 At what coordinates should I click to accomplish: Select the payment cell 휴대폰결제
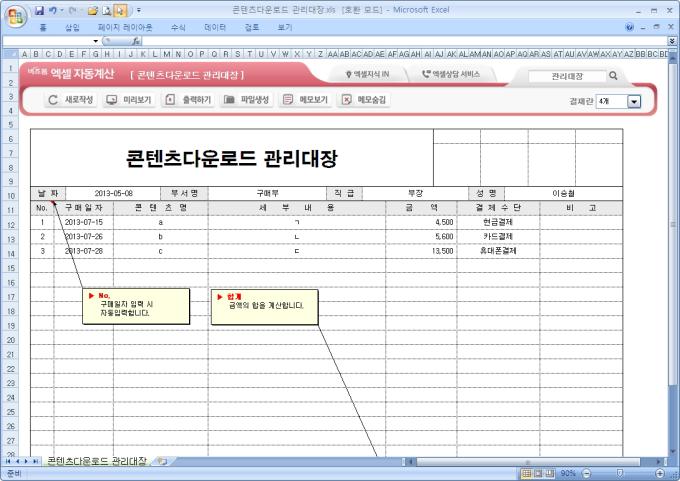click(498, 251)
